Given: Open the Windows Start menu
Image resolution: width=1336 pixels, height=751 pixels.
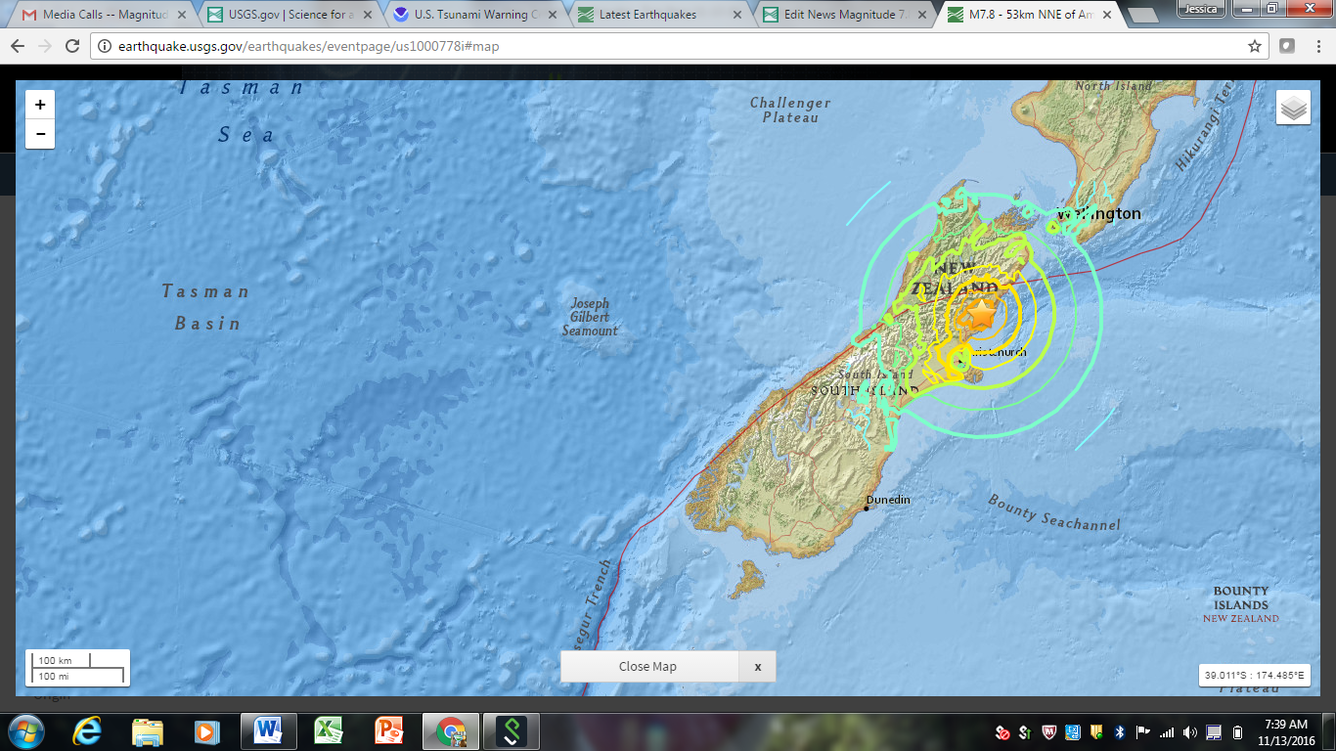Looking at the screenshot, I should click(24, 731).
